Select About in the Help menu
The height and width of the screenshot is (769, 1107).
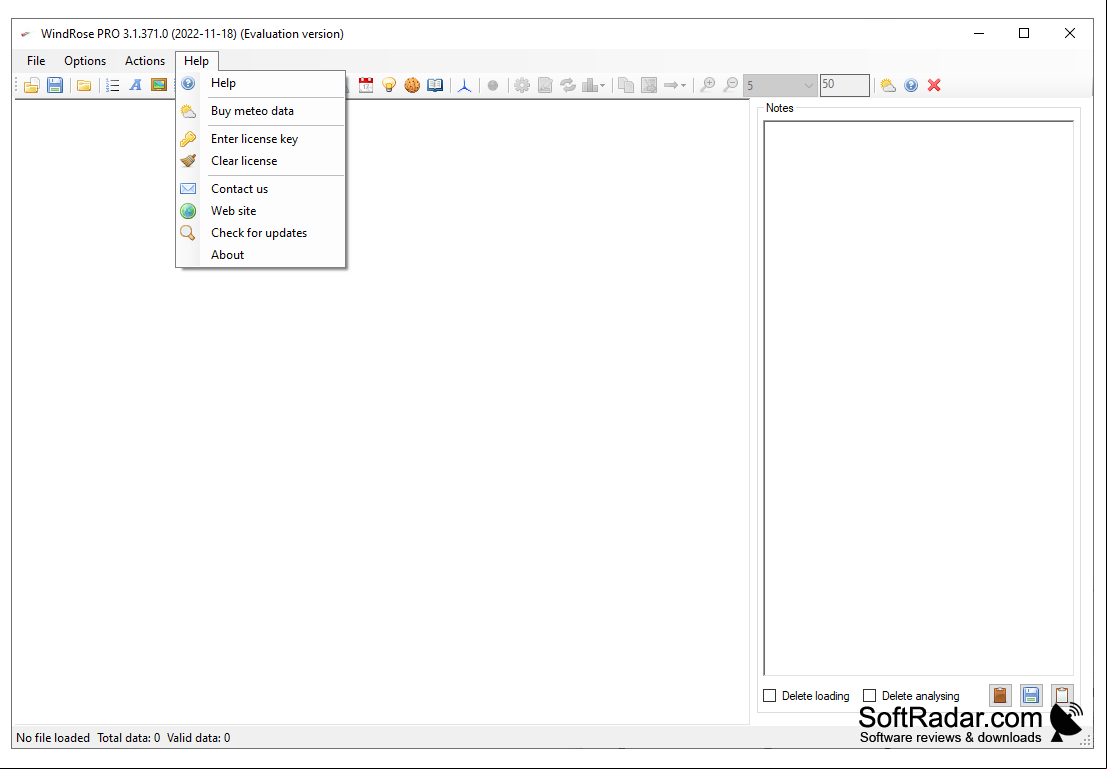[261, 255]
